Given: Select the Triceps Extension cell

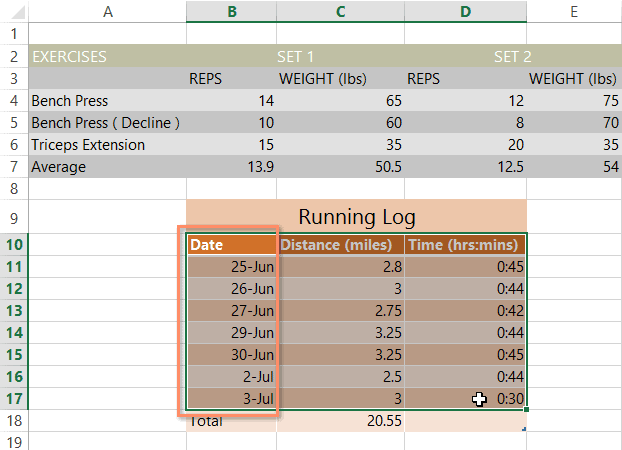Looking at the screenshot, I should point(106,145).
